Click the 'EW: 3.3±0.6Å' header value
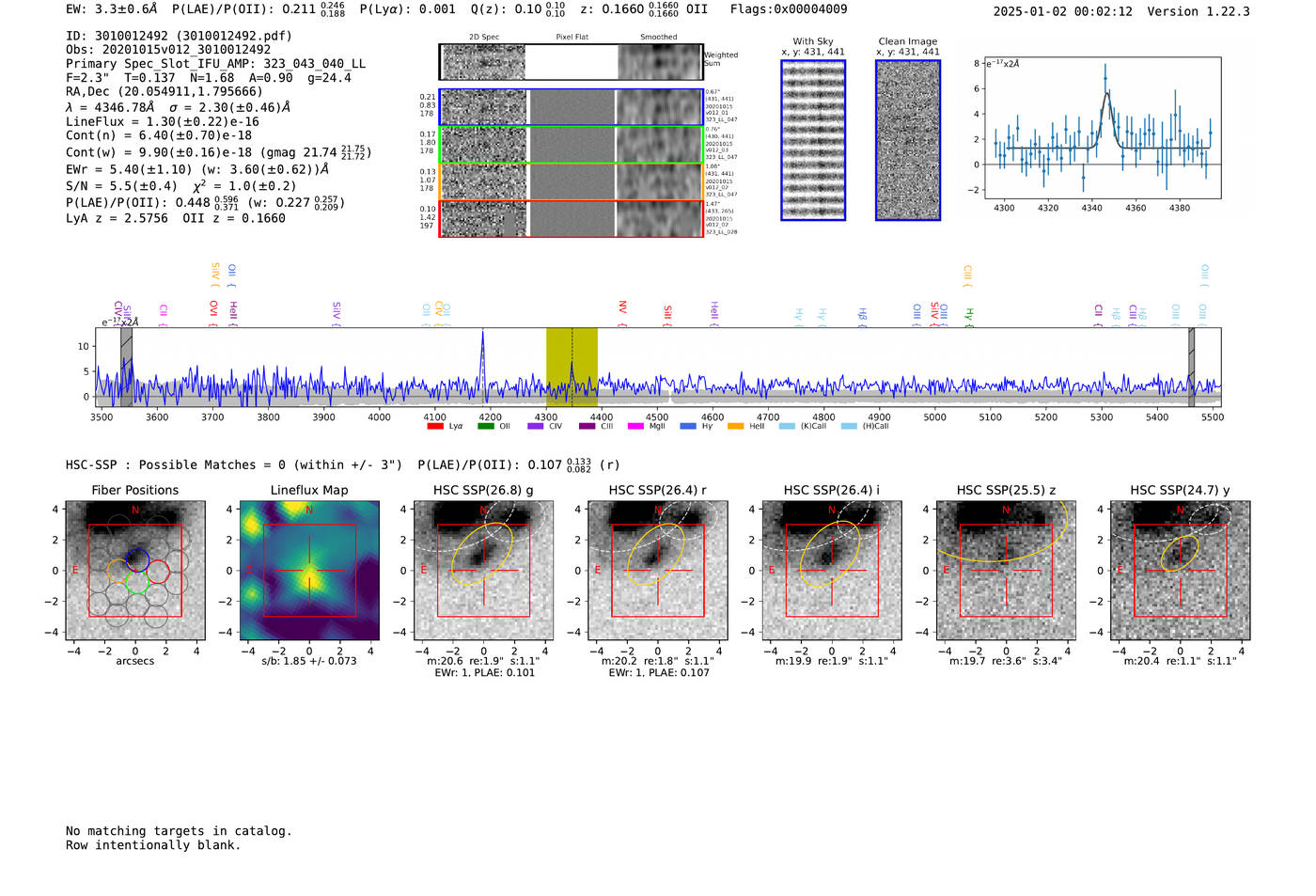This screenshot has height=896, width=1316. (x=112, y=9)
